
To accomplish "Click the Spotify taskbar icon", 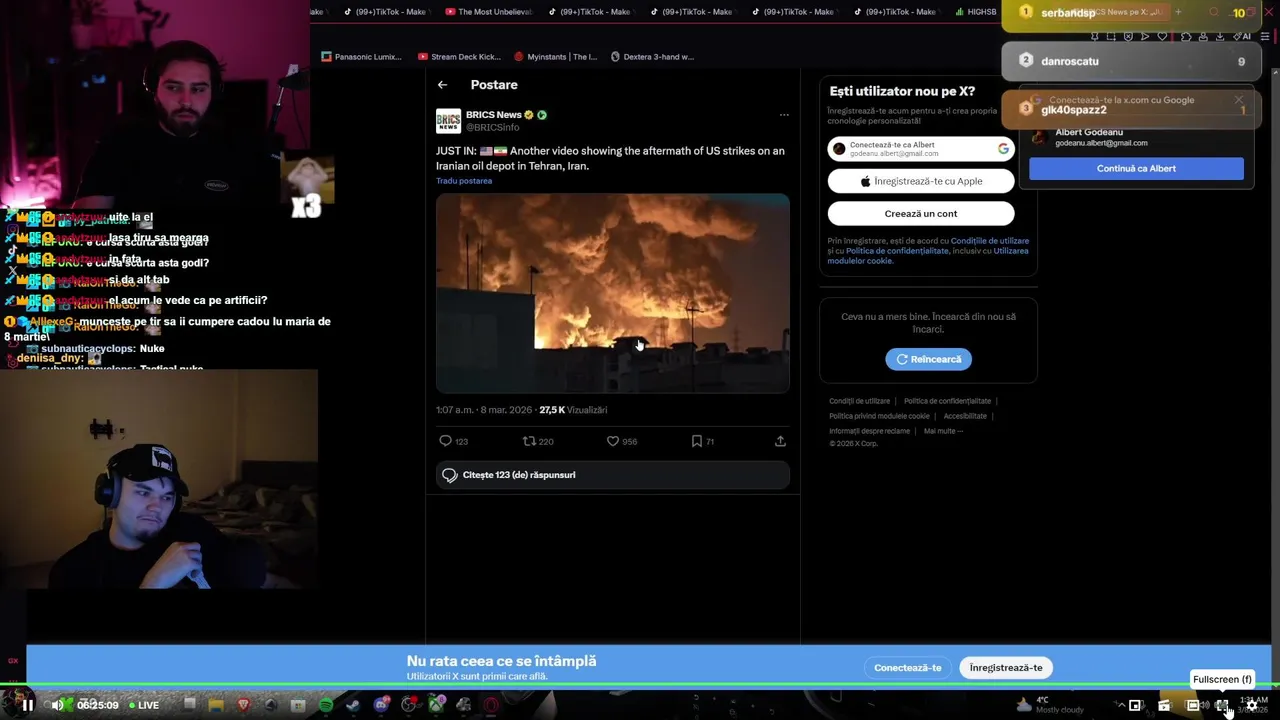I will tap(326, 705).
